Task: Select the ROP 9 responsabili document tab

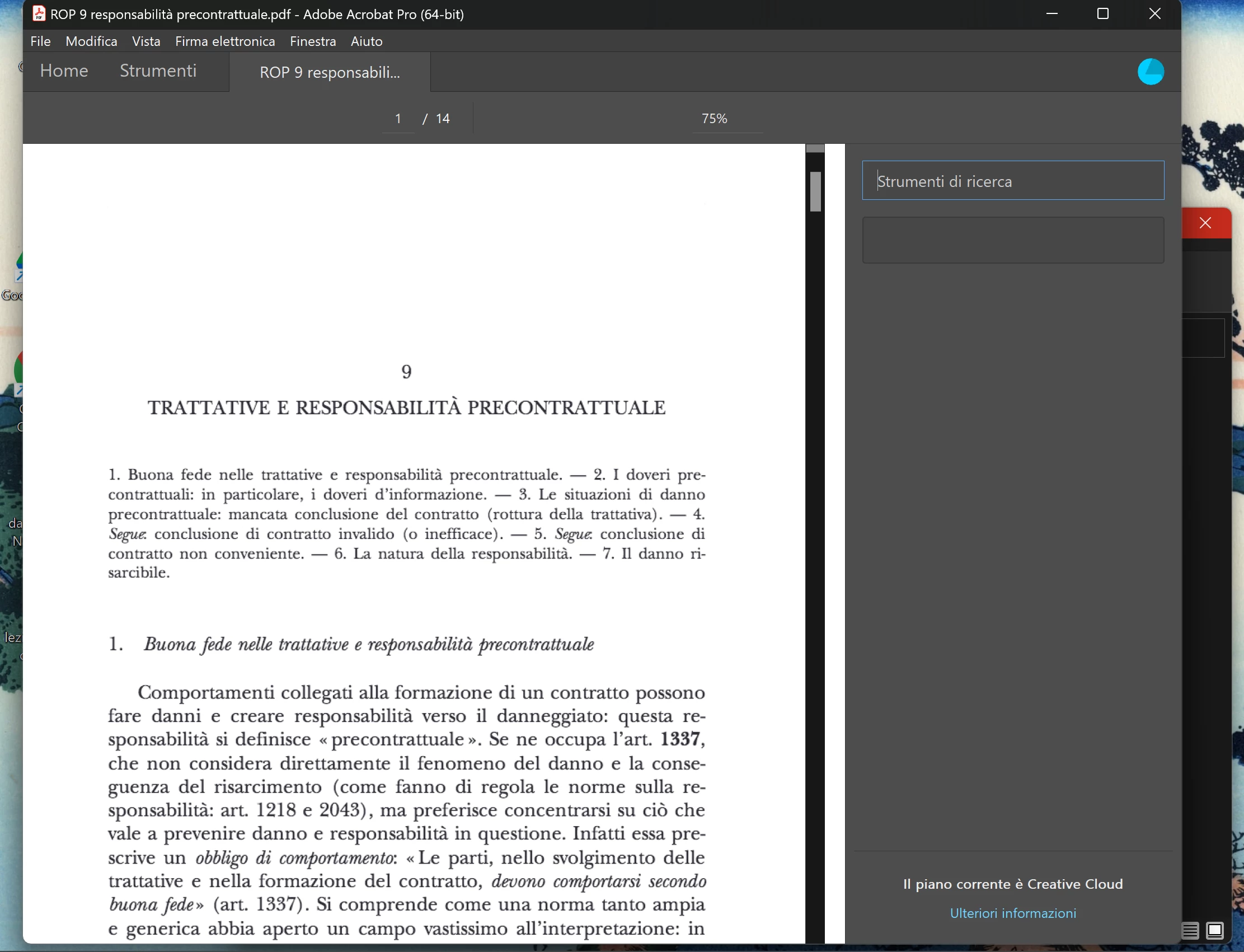Action: pyautogui.click(x=330, y=73)
